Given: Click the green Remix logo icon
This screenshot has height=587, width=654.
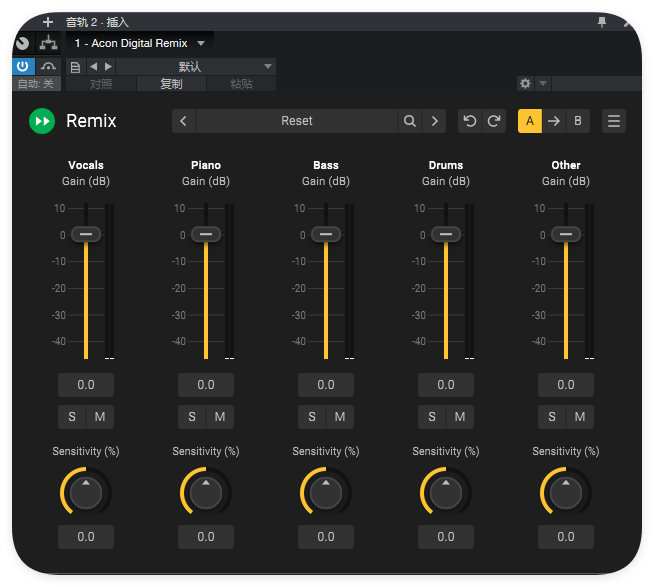Looking at the screenshot, I should click(x=42, y=121).
